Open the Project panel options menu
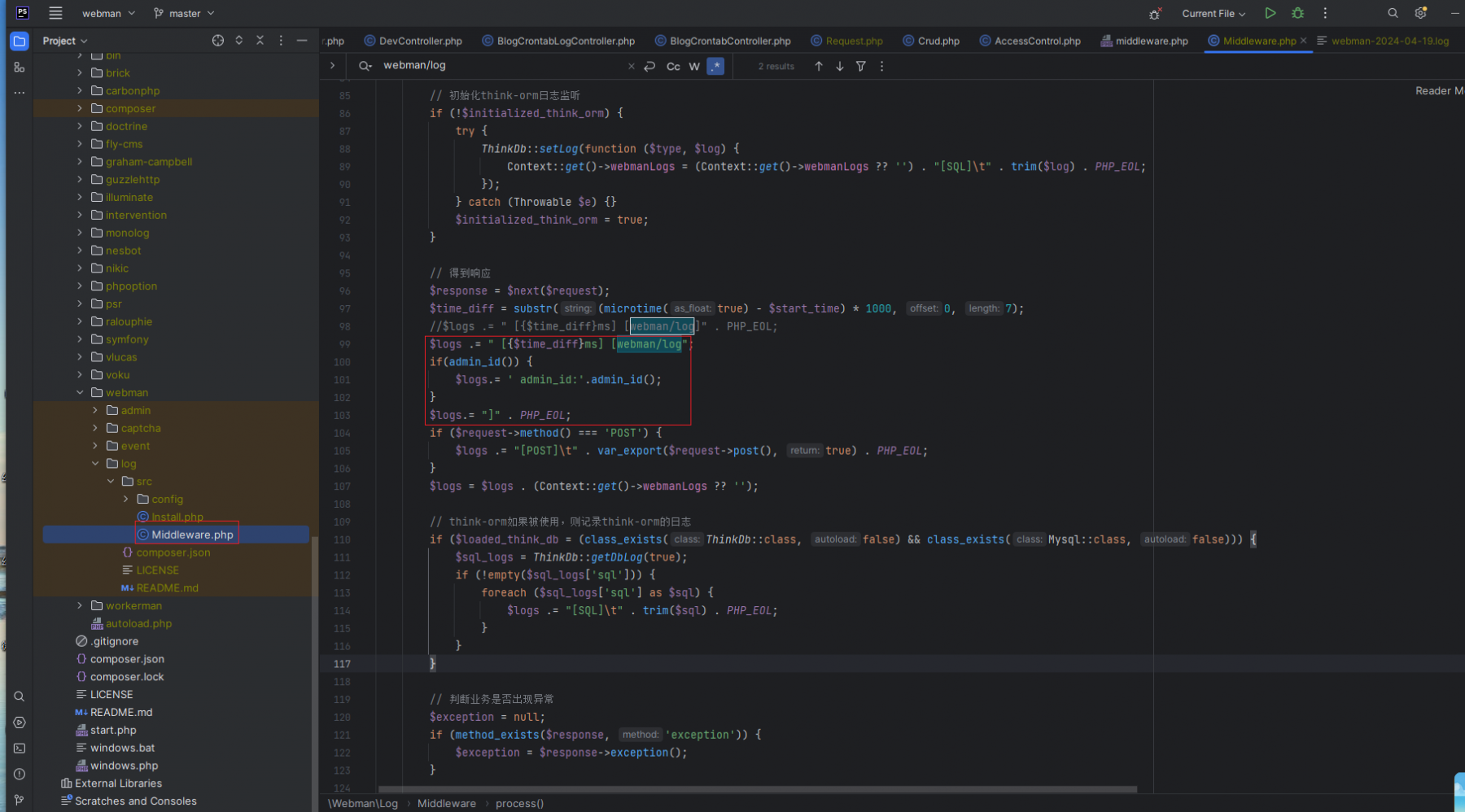The height and width of the screenshot is (812, 1465). pyautogui.click(x=281, y=40)
